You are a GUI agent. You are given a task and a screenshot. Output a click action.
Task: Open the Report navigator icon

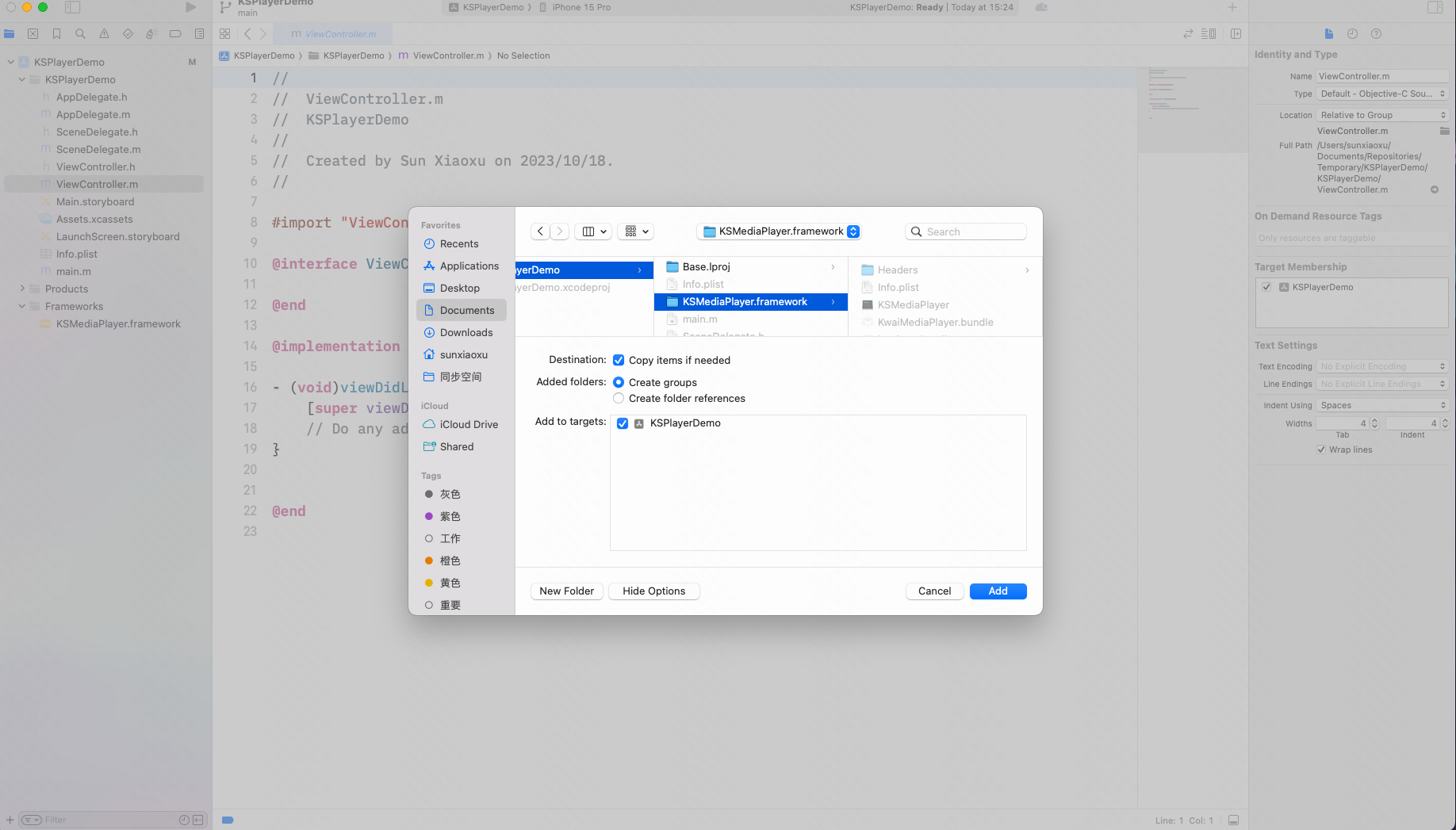coord(199,34)
